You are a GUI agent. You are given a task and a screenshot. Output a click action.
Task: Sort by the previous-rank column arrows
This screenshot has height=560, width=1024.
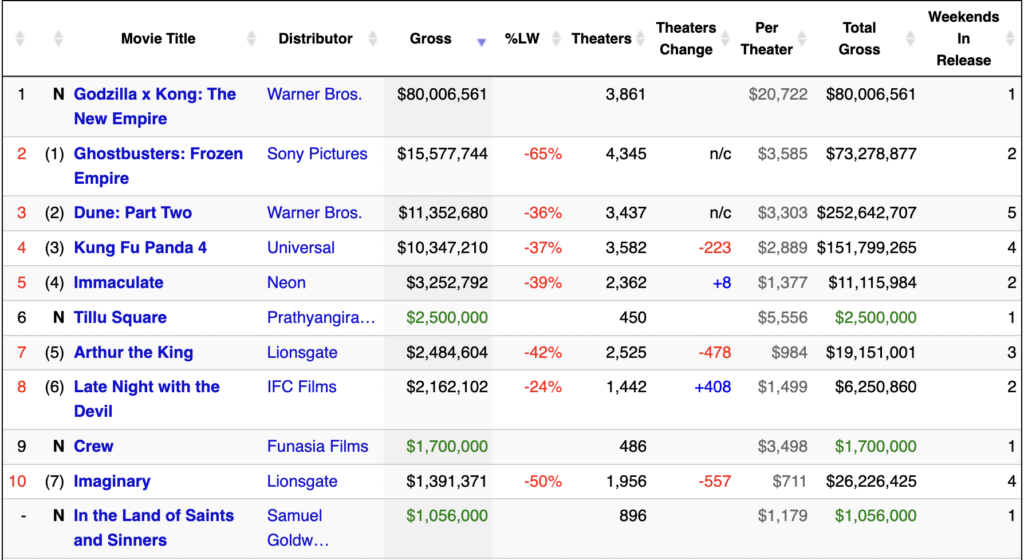[x=58, y=39]
